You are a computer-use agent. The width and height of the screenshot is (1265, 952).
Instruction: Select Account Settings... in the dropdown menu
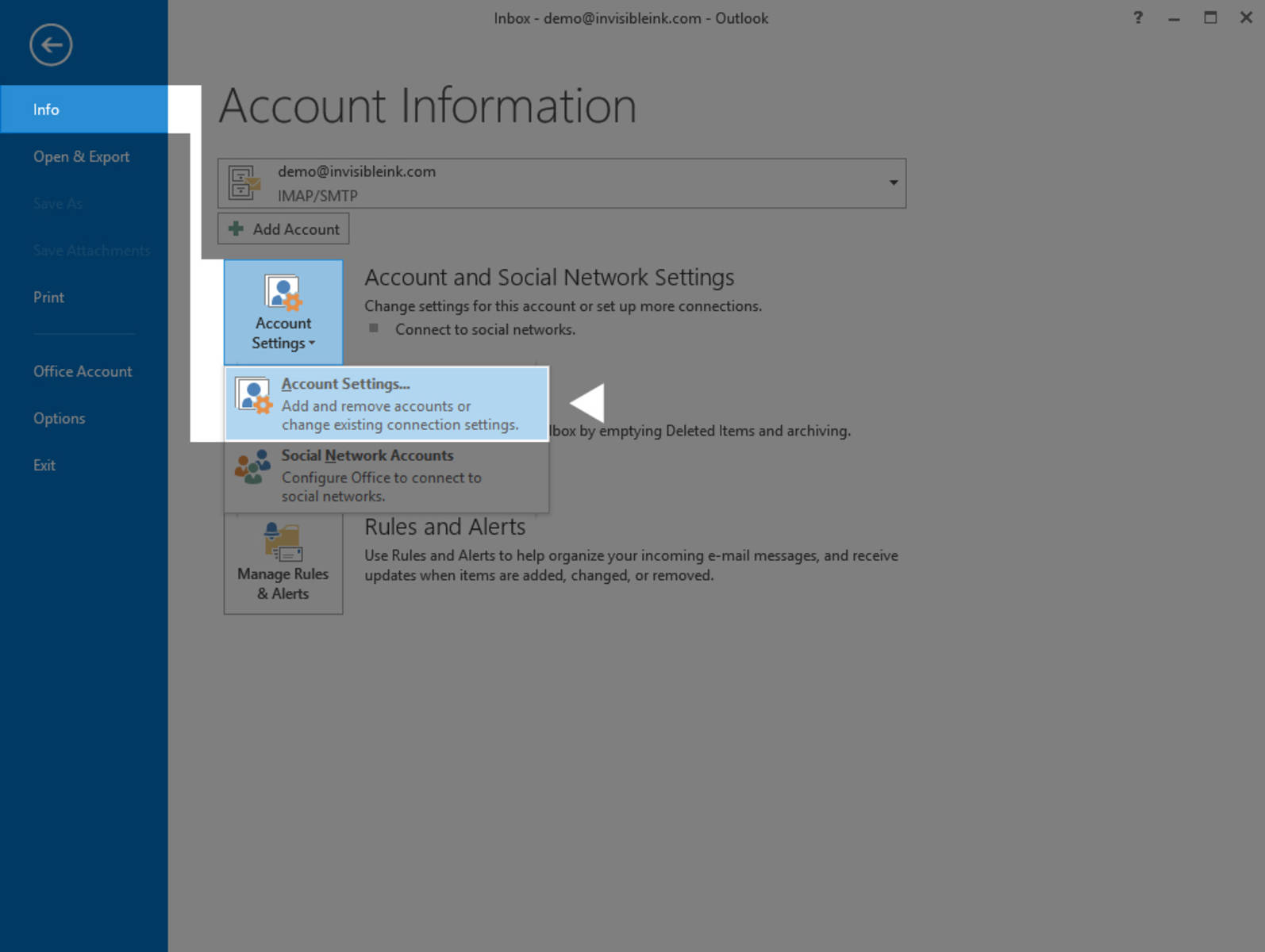tap(386, 404)
